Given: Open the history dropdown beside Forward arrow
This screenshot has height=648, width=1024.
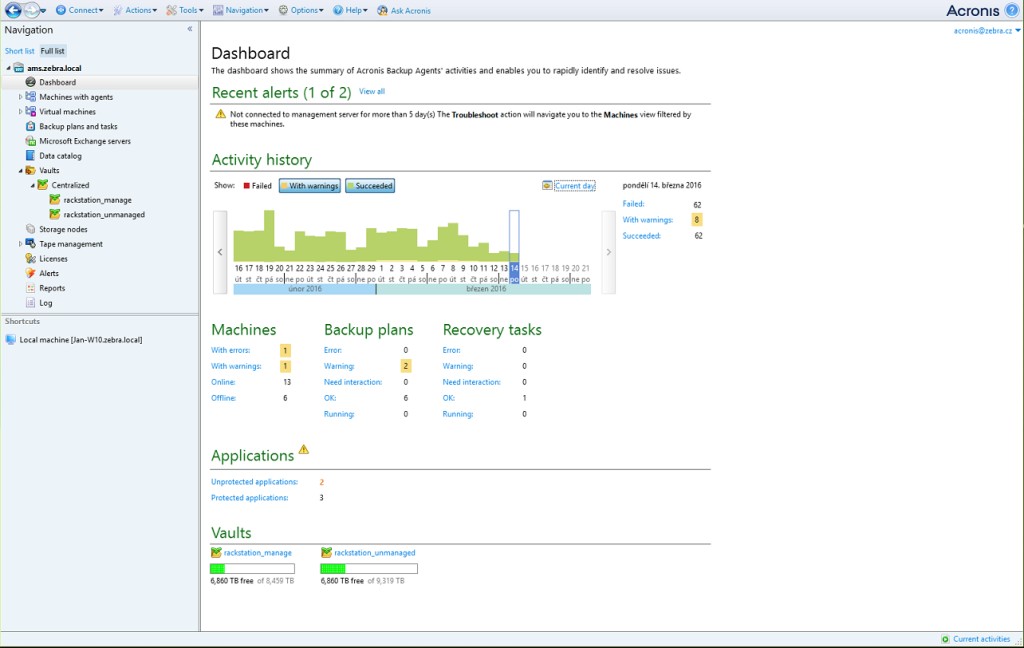Looking at the screenshot, I should [43, 10].
